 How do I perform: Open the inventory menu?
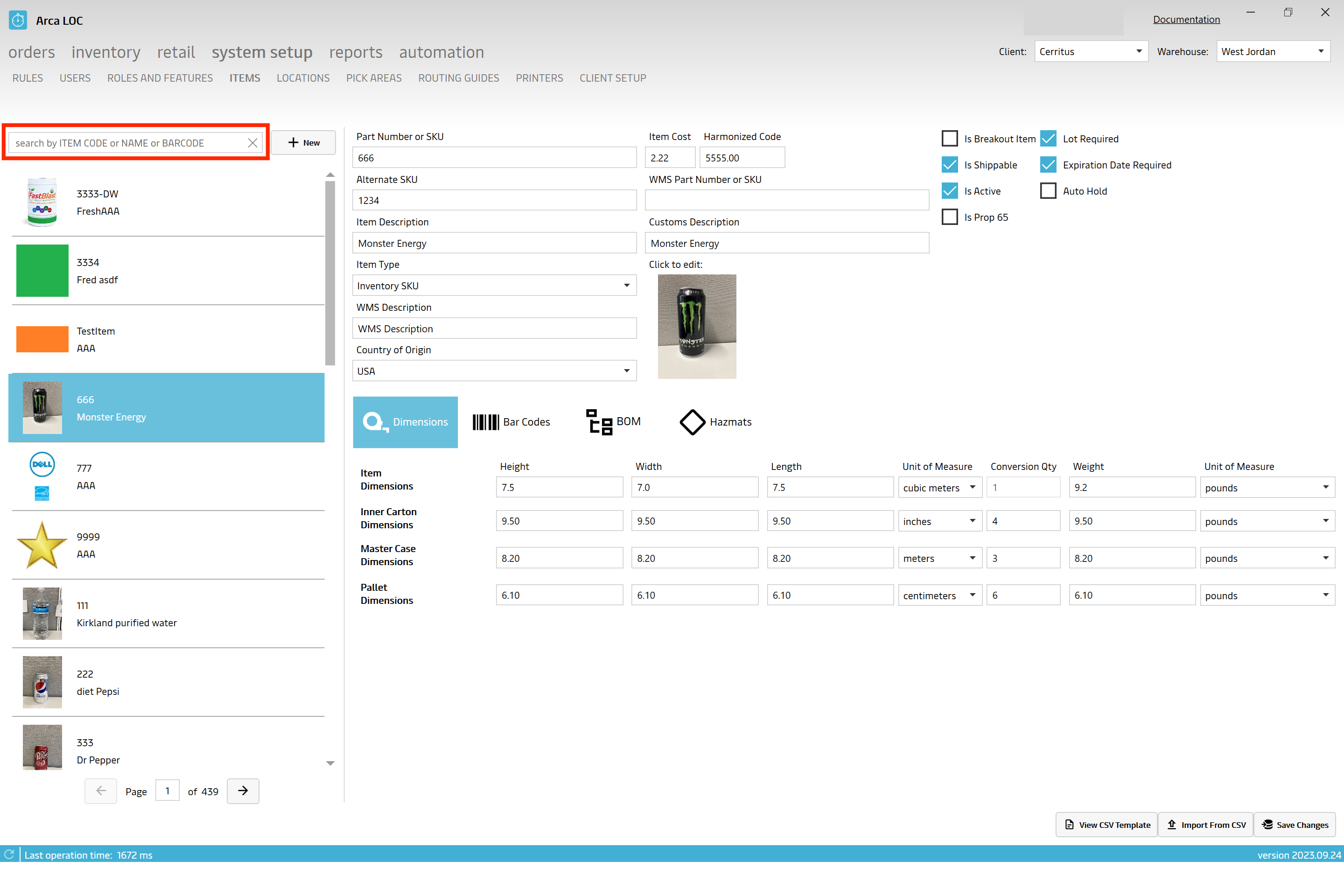pyautogui.click(x=106, y=52)
